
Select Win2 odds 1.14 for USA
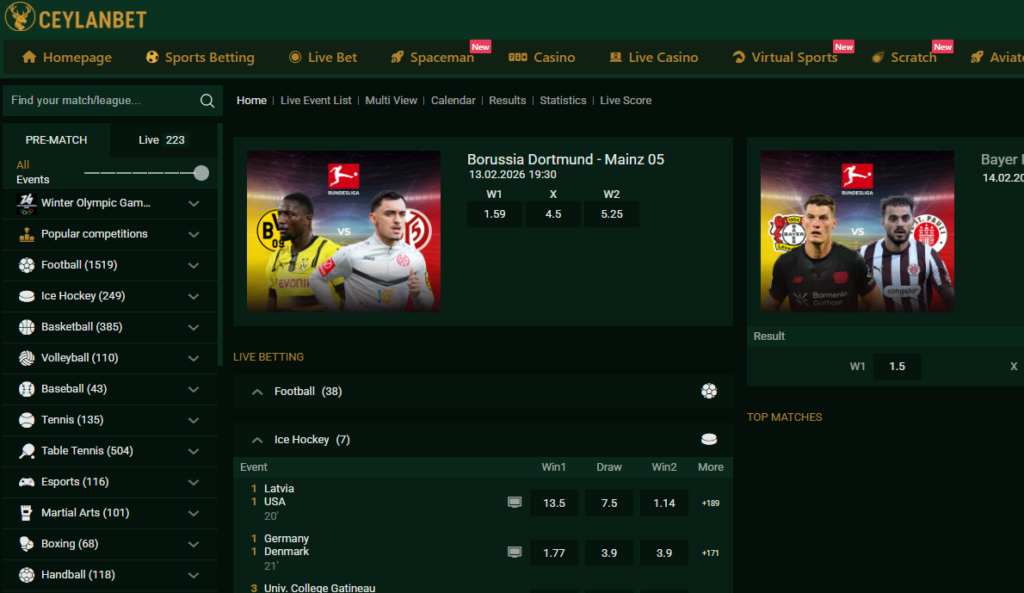click(x=664, y=503)
